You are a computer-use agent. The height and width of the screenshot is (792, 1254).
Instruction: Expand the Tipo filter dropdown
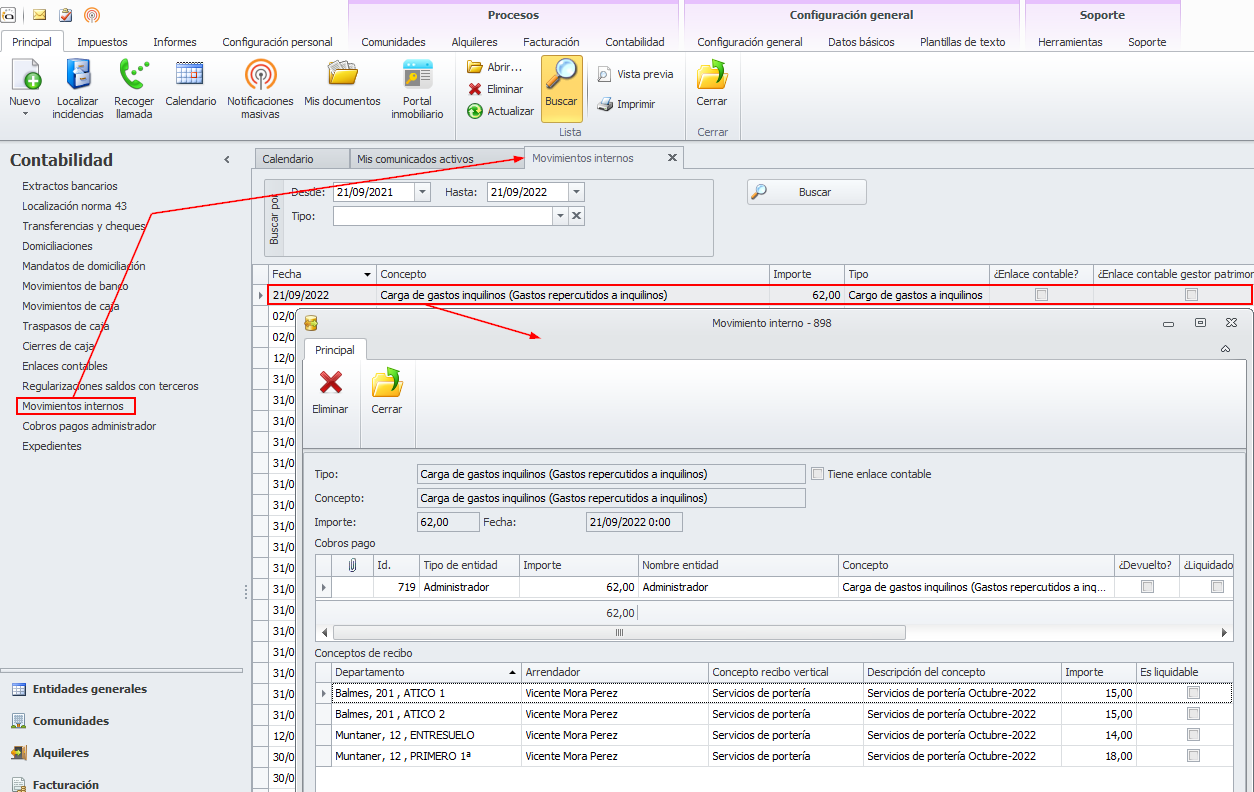point(560,216)
